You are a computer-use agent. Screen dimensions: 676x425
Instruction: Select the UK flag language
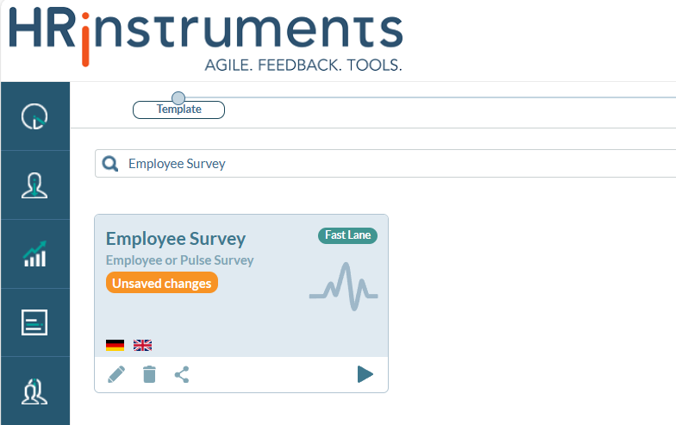[143, 345]
